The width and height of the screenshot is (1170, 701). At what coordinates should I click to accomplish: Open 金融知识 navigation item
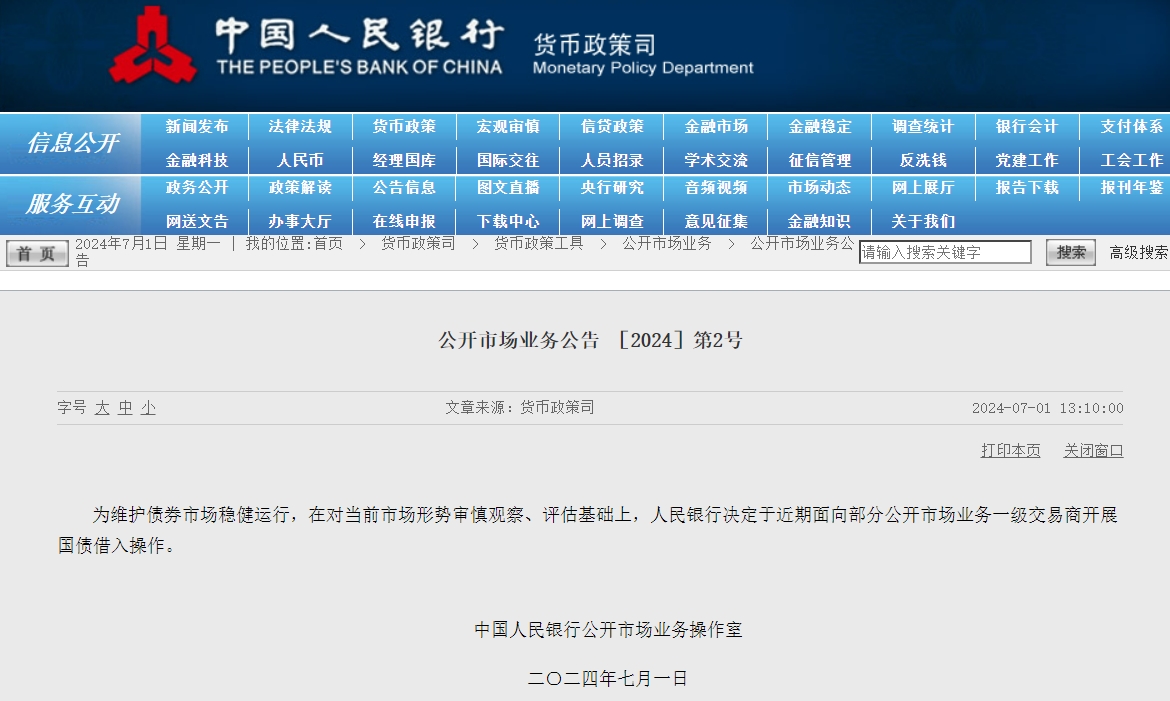pos(820,222)
